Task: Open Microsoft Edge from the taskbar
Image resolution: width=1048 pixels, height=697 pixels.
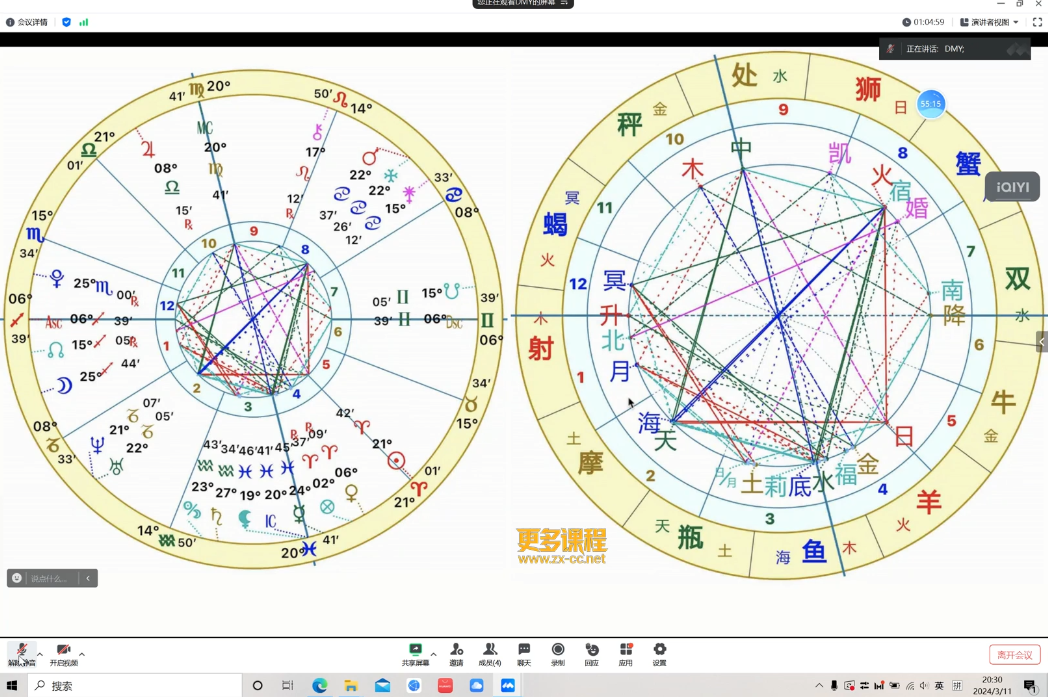Action: click(x=319, y=686)
